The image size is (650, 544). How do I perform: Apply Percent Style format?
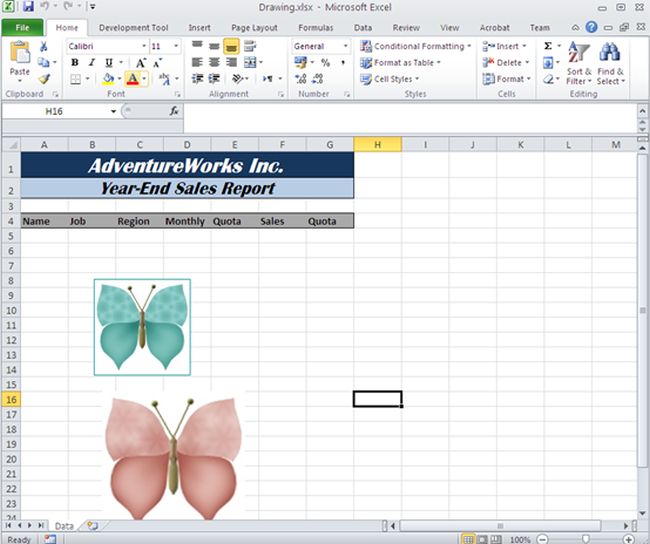point(326,63)
